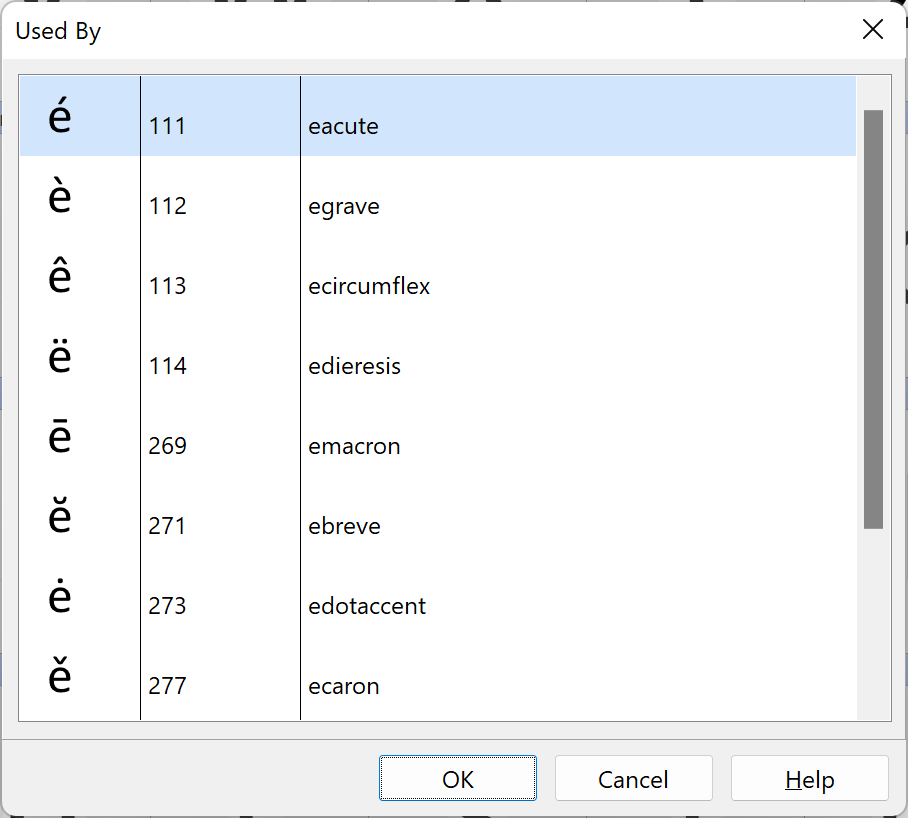Click the ebreve glyph preview

tap(60, 518)
